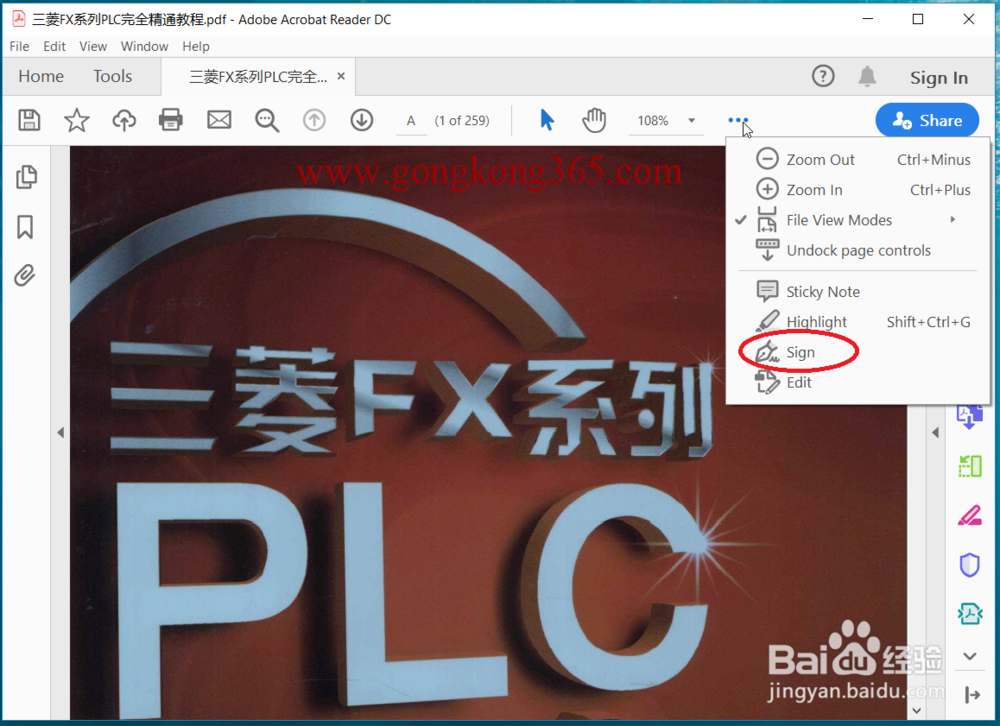This screenshot has width=1000, height=726.
Task: Open the File View Modes submenu
Action: point(858,220)
